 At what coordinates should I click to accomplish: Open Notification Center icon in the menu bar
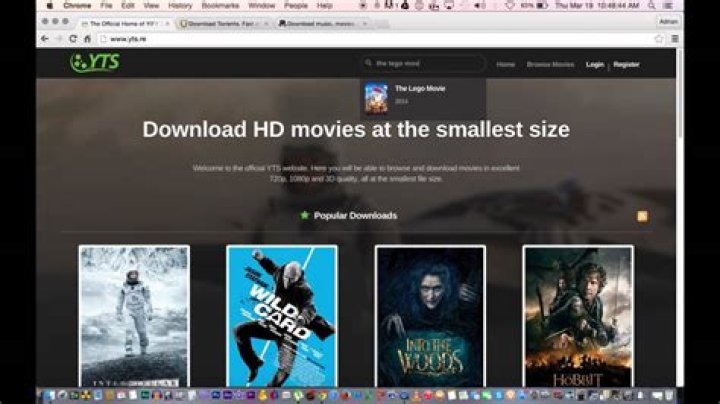click(x=669, y=6)
